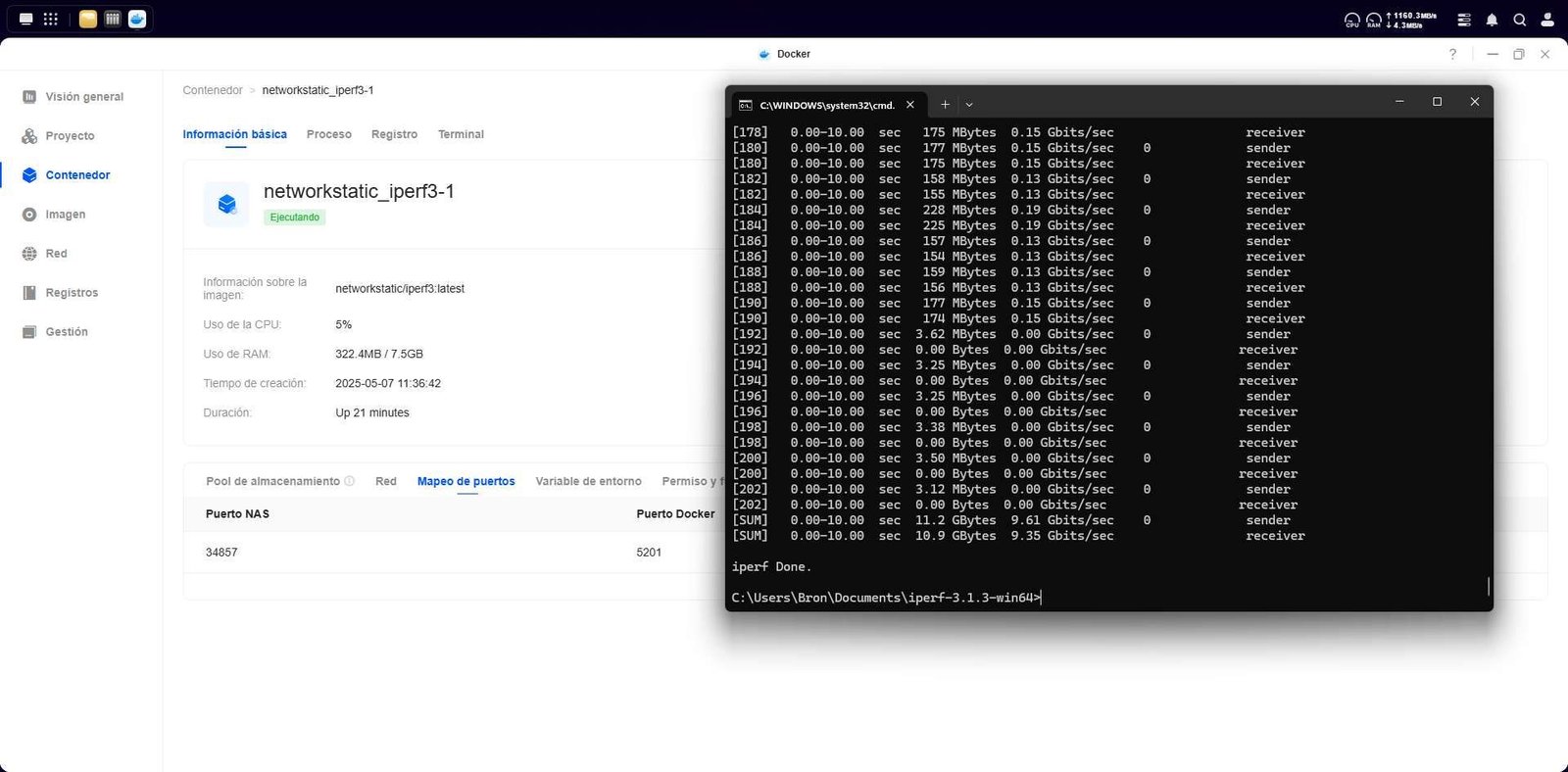Click the Docker whale icon in dock

click(x=137, y=19)
